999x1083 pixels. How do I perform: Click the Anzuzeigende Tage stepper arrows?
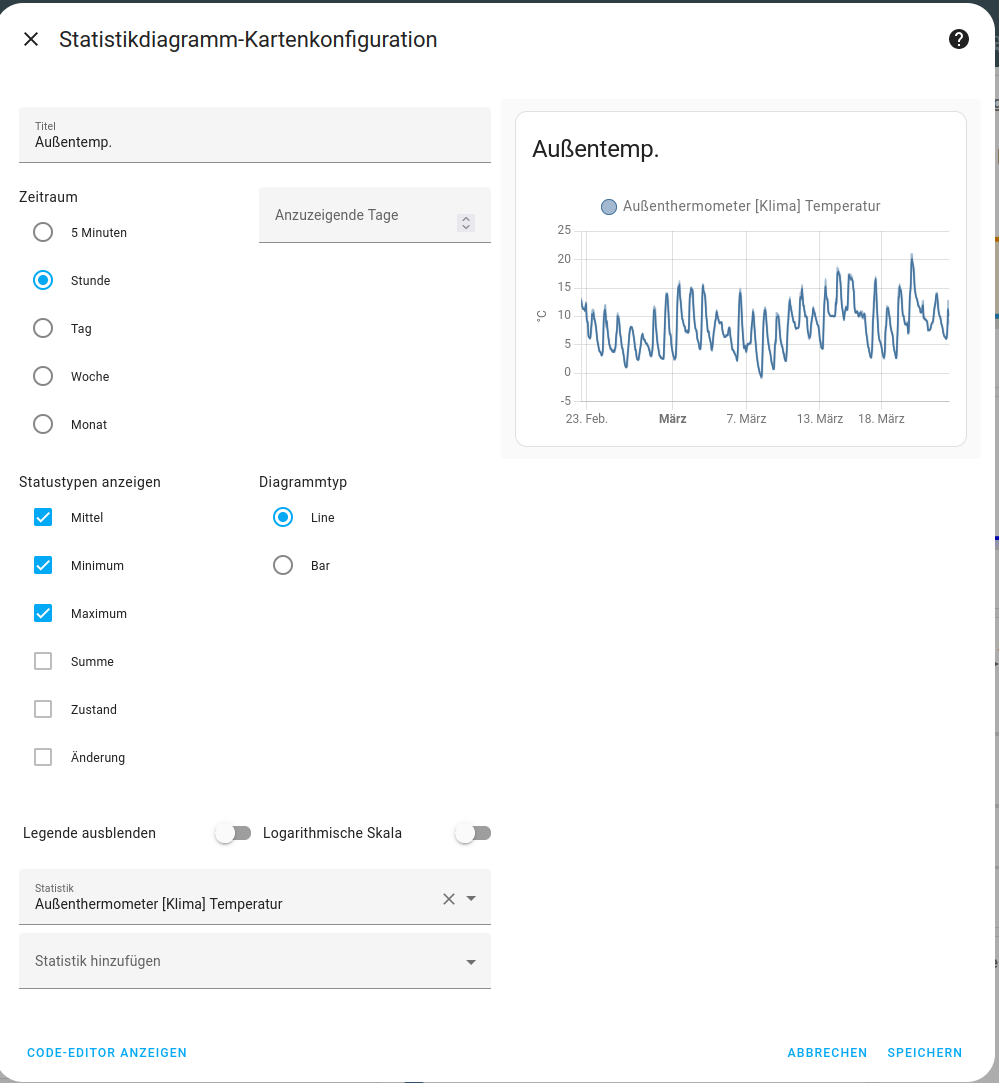coord(465,223)
